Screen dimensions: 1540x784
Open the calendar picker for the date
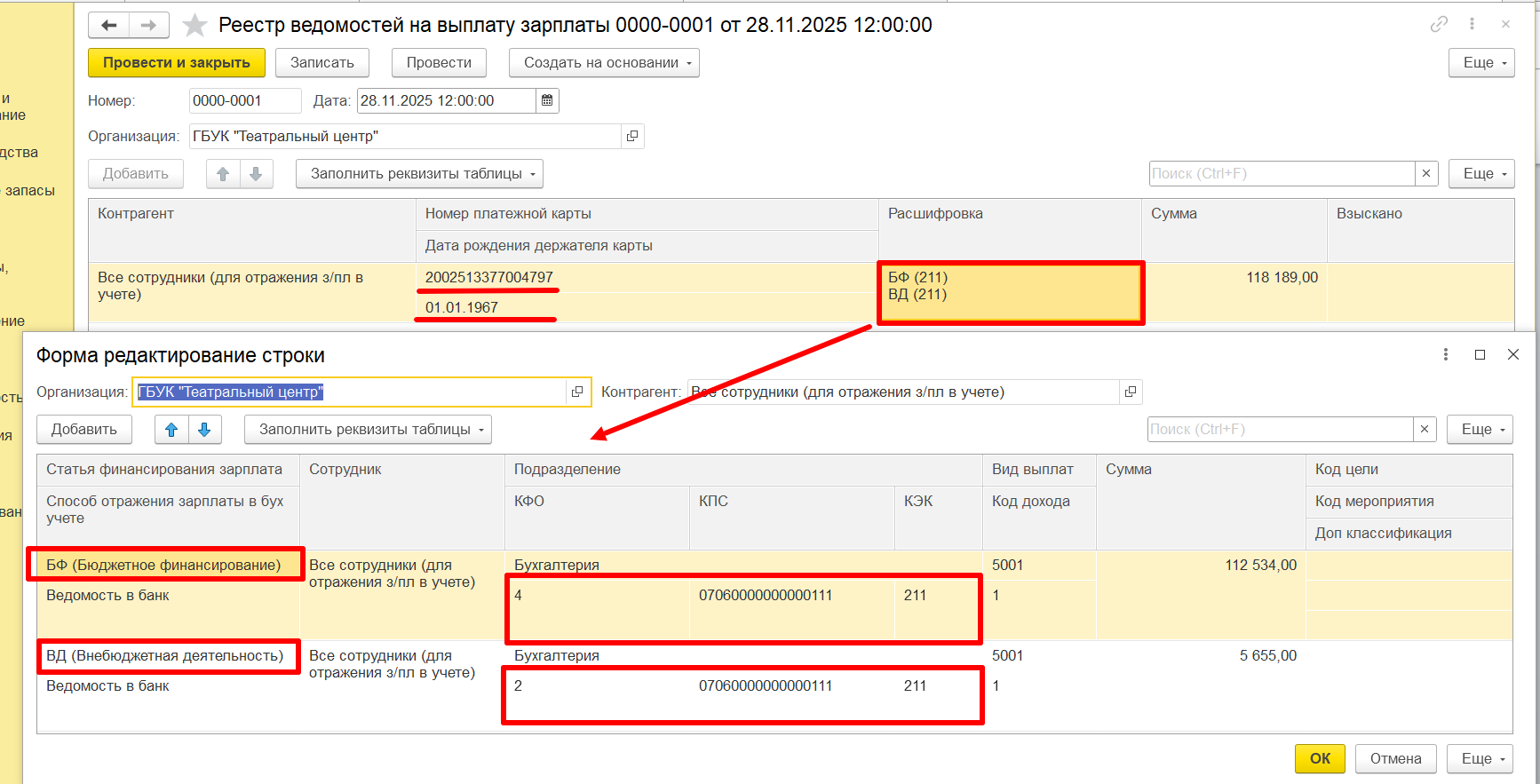pyautogui.click(x=547, y=100)
